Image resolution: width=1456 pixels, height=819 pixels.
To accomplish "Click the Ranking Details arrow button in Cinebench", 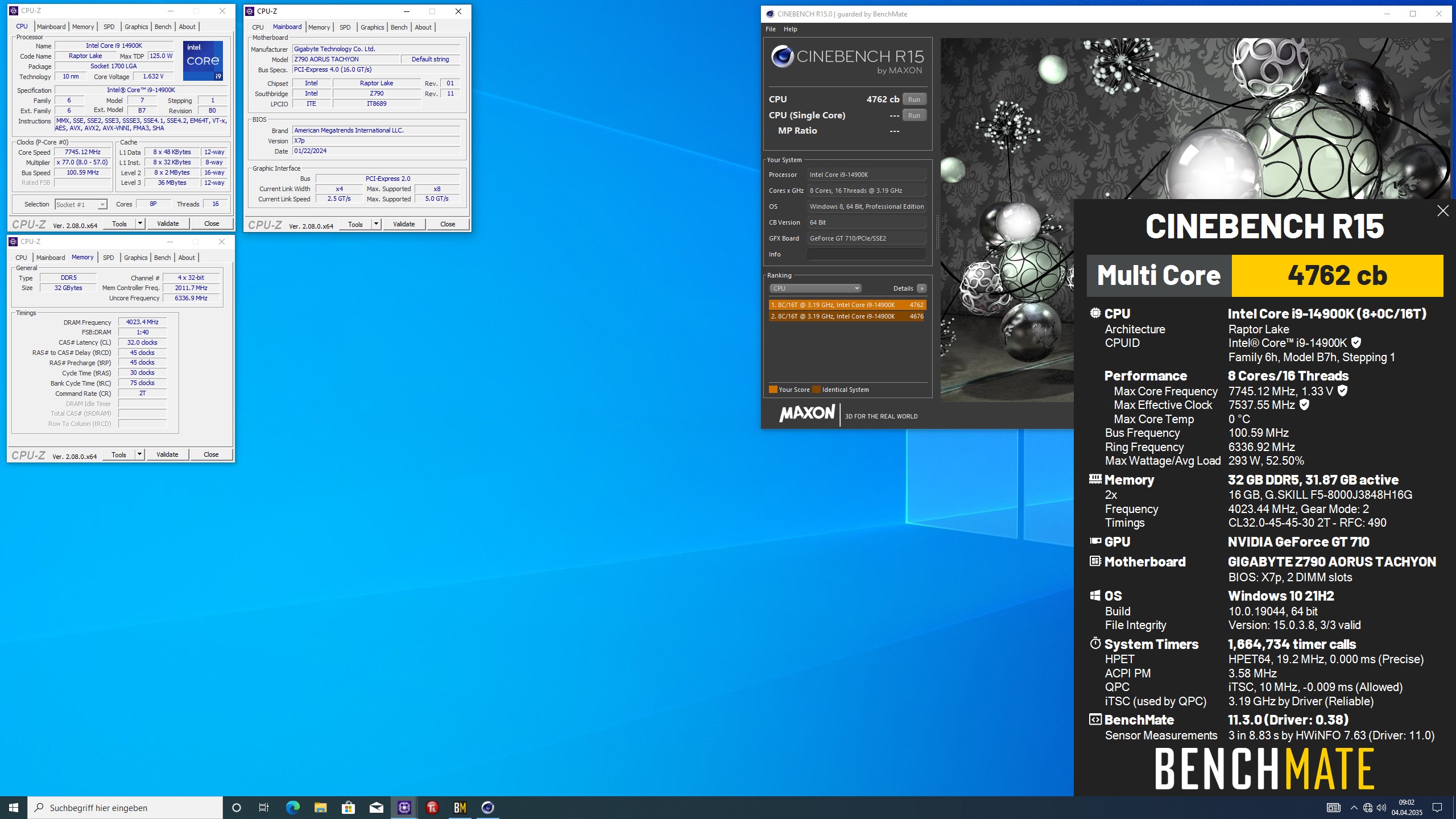I will click(922, 288).
